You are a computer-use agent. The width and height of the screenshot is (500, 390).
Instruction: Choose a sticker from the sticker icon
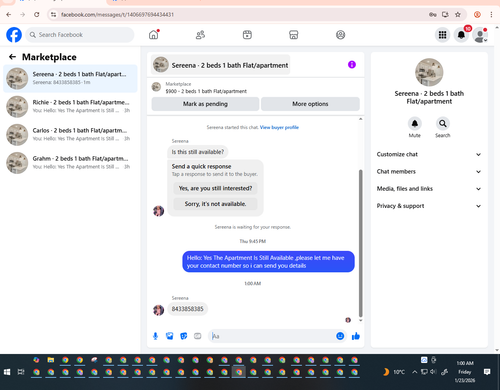184,336
